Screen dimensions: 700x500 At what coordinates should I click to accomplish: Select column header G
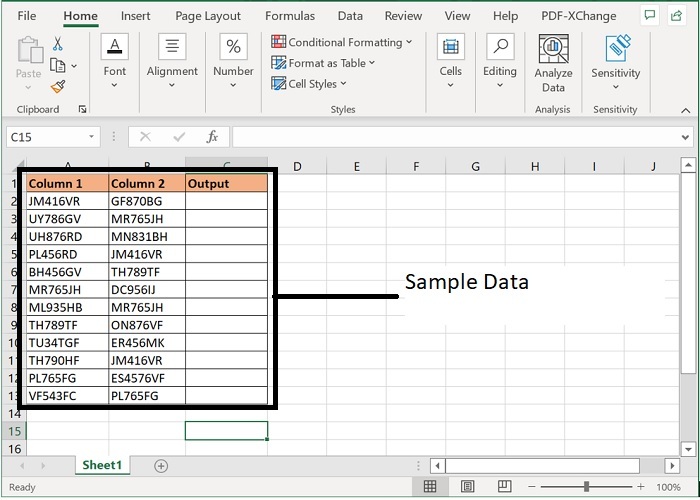(x=475, y=166)
